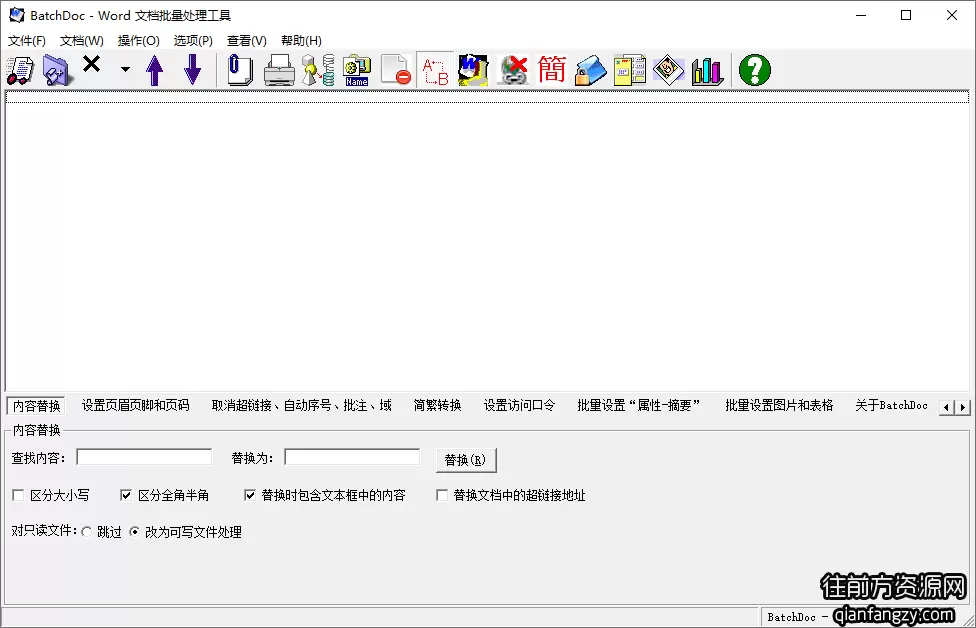
Task: Switch to 简繁转换 tab
Action: 438,405
